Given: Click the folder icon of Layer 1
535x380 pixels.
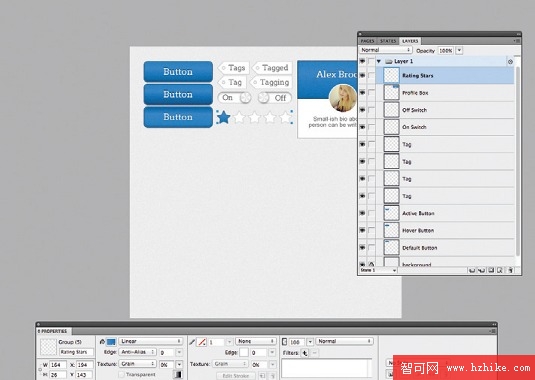Looking at the screenshot, I should click(389, 61).
